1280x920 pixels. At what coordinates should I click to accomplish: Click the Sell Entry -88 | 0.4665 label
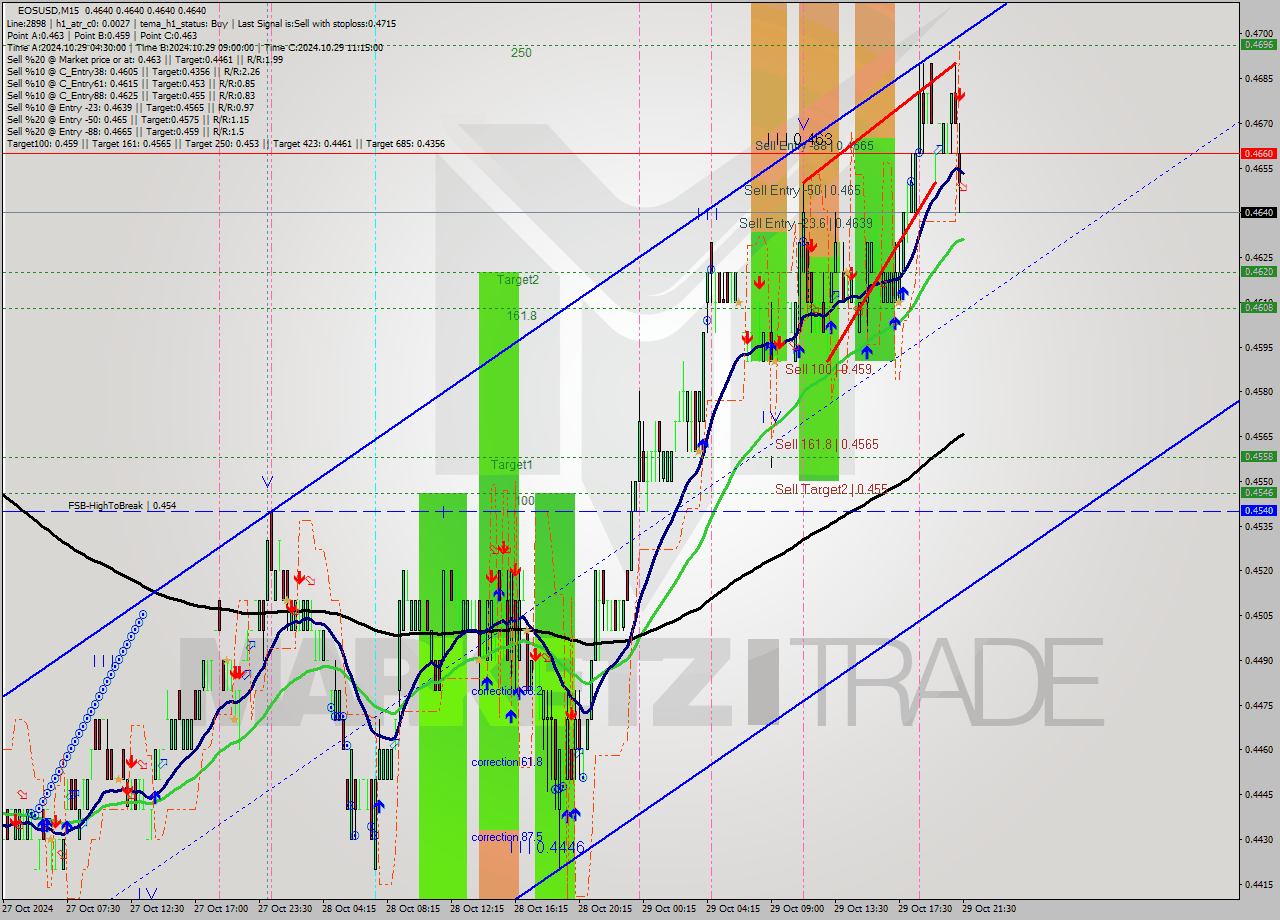pyautogui.click(x=814, y=145)
